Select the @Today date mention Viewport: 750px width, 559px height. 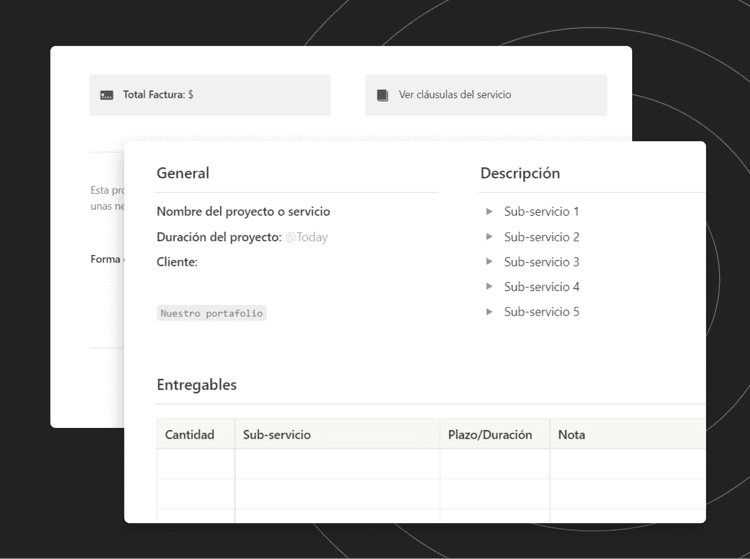coord(306,238)
